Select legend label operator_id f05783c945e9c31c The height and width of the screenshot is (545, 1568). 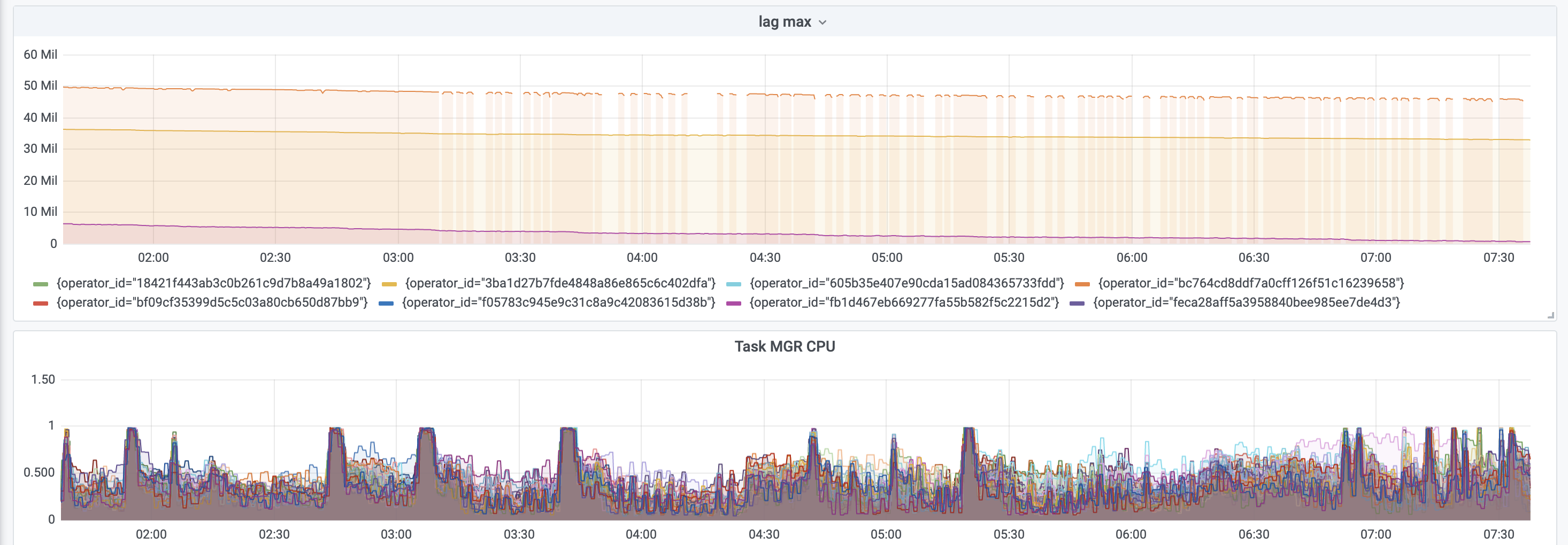coord(558,303)
